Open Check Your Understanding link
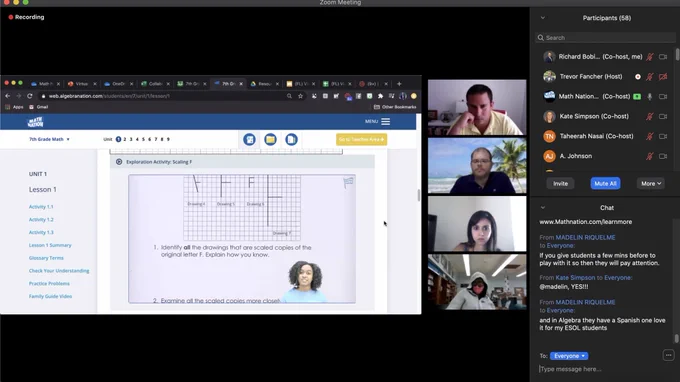Screen dimensions: 680x382 59,271
